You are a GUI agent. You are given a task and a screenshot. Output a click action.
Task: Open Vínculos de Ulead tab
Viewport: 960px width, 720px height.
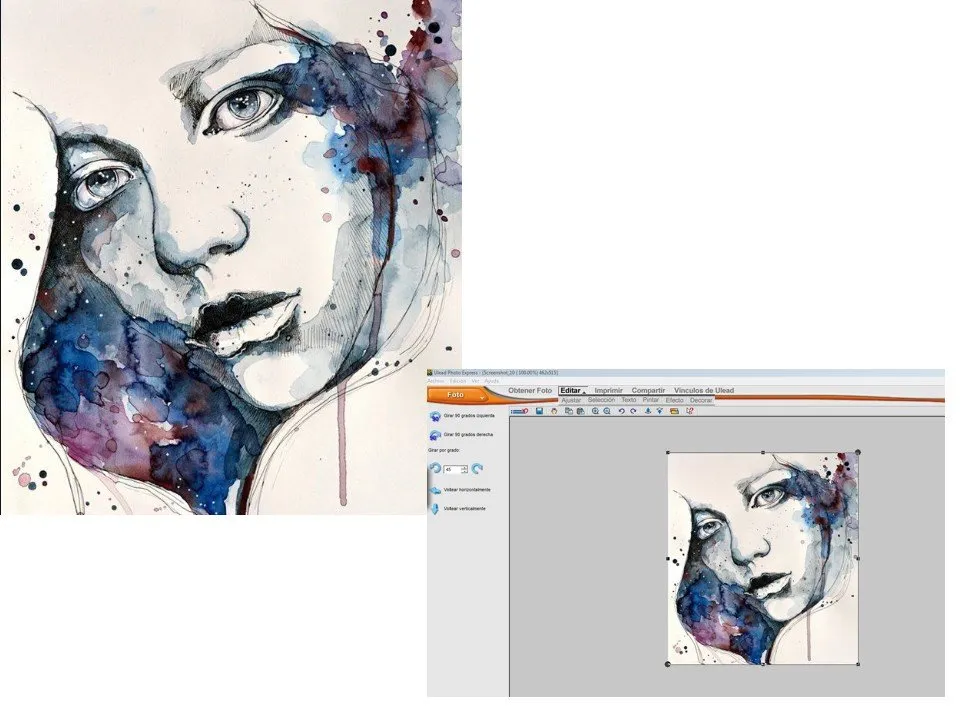pos(704,391)
